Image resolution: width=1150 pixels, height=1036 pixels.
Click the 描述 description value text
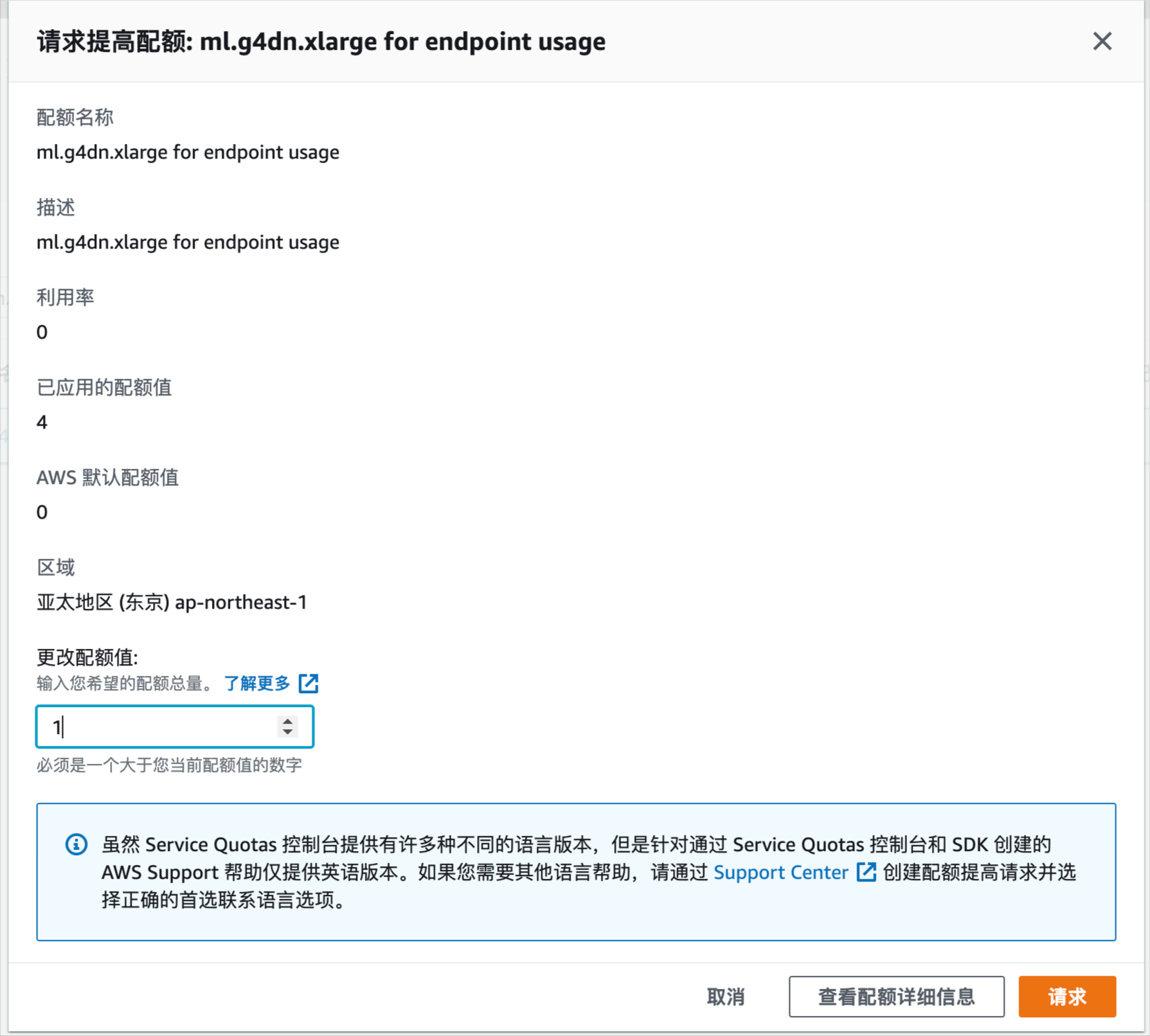(188, 242)
